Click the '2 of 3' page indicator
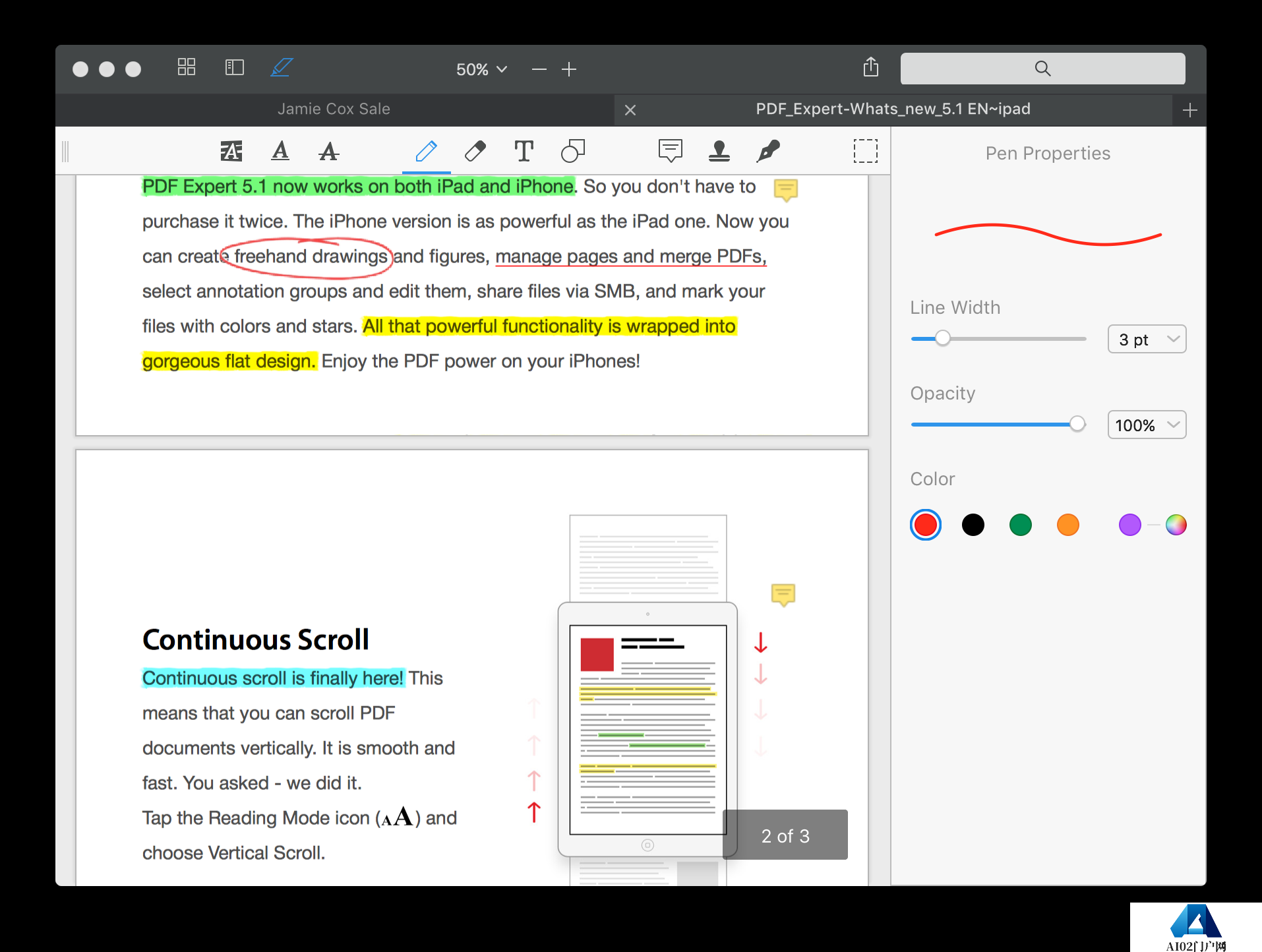1262x952 pixels. 785,835
